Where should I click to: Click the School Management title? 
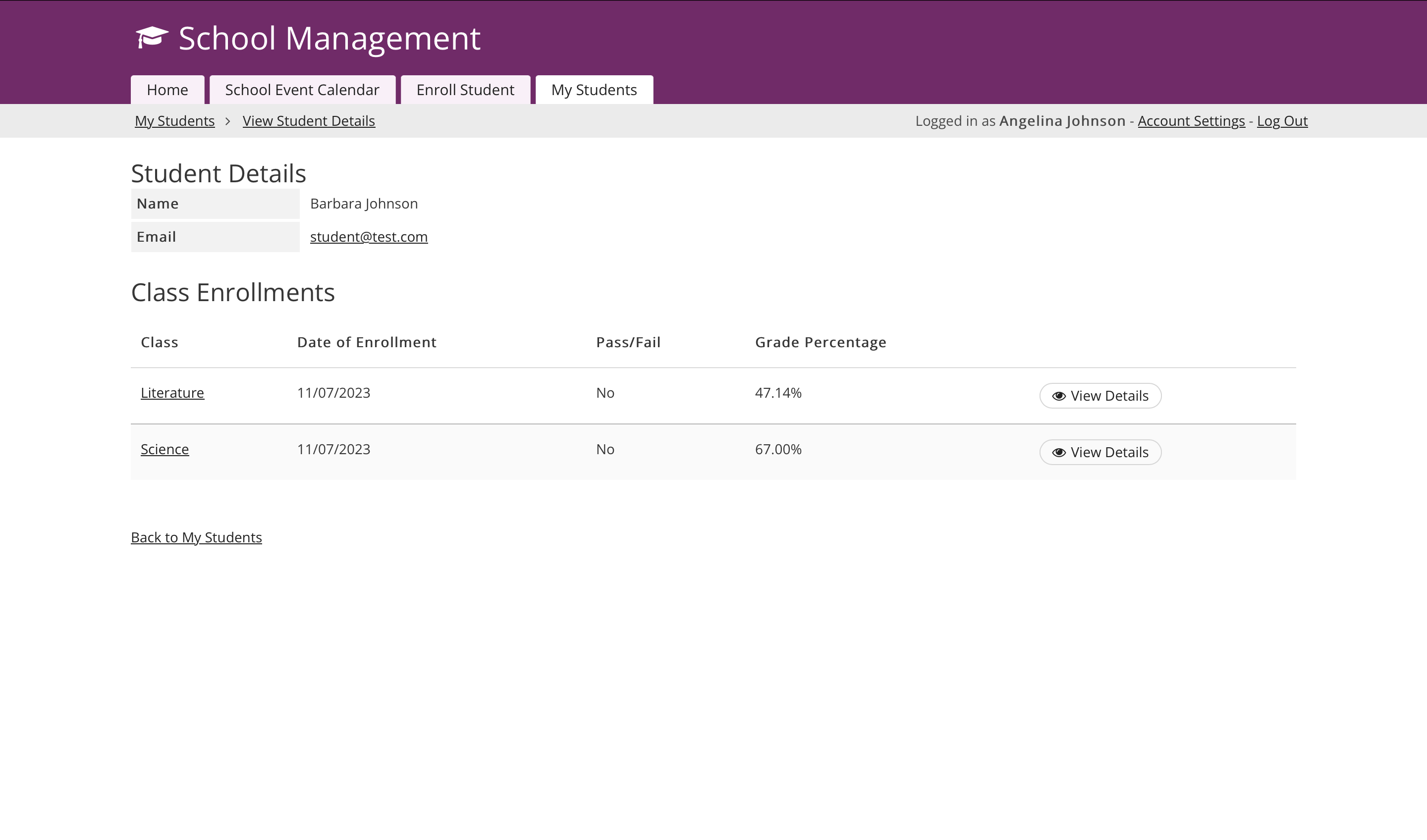click(x=329, y=37)
